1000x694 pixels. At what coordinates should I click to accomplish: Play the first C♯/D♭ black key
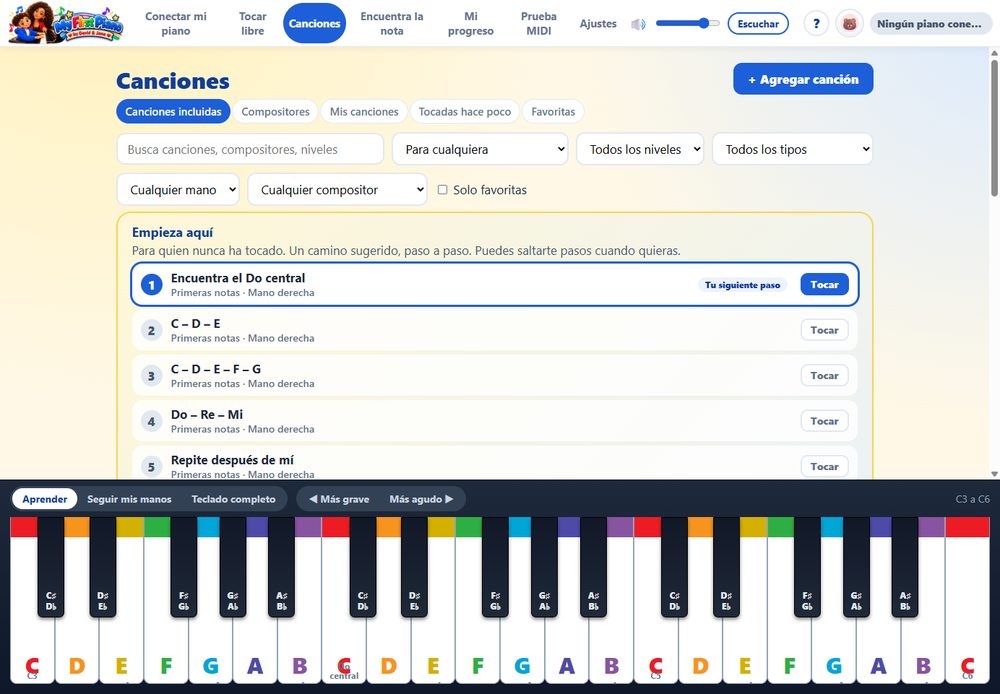(x=51, y=566)
